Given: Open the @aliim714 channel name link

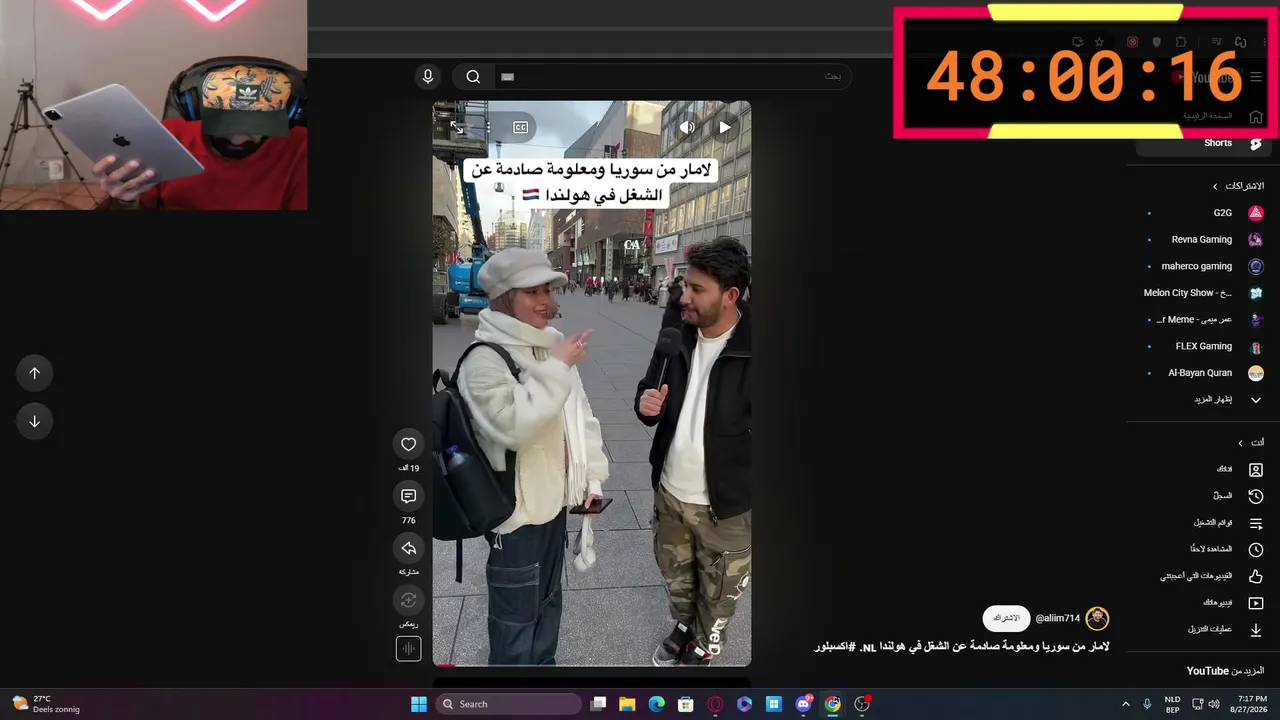Looking at the screenshot, I should pyautogui.click(x=1057, y=618).
